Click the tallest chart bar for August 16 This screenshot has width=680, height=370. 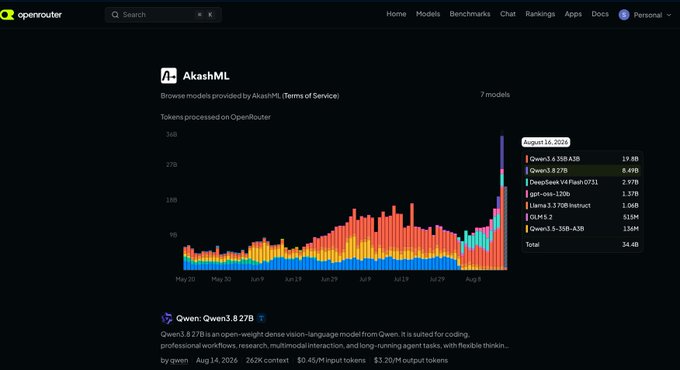click(x=502, y=203)
